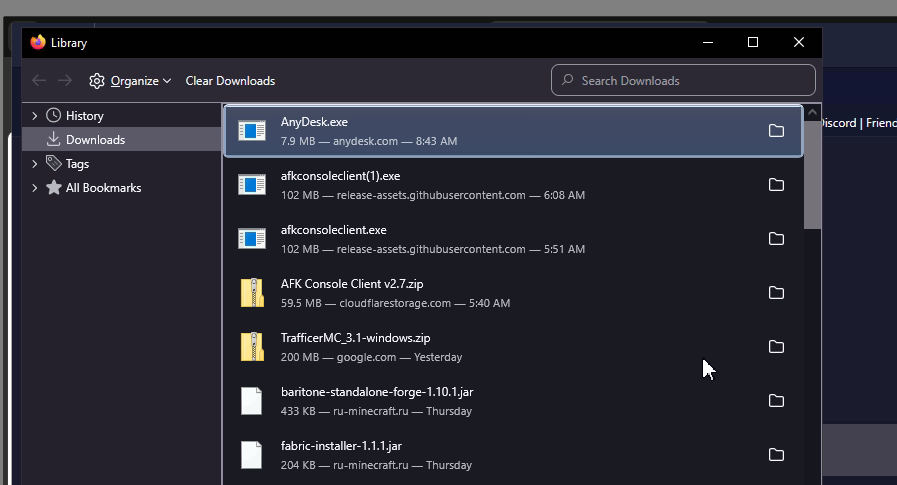Click '433 KB — ru-minecraft.ru — Thursday' details

[376, 411]
